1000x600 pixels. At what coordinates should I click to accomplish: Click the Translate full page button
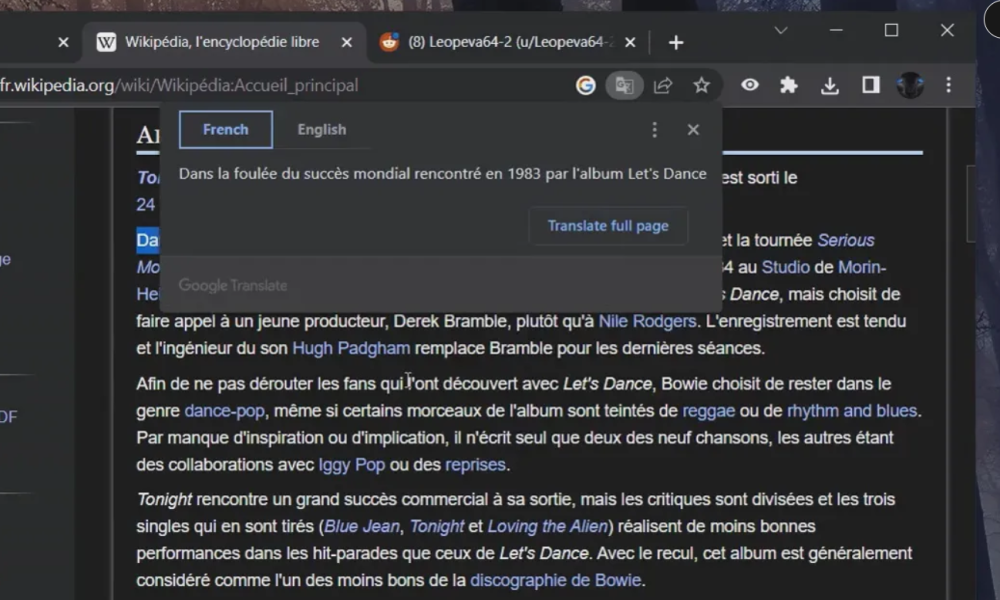point(607,226)
